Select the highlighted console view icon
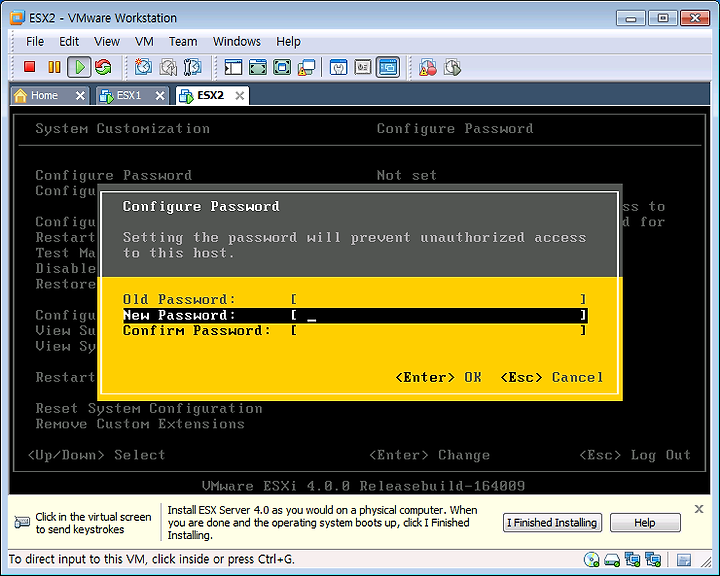The image size is (720, 576). (388, 67)
